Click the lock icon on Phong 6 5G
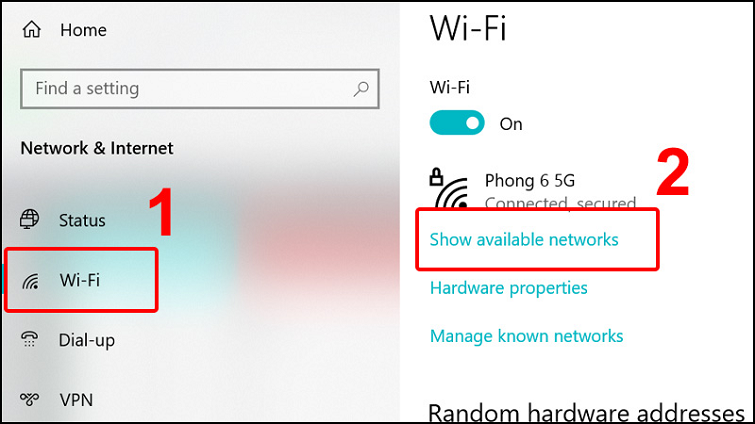 tap(436, 177)
